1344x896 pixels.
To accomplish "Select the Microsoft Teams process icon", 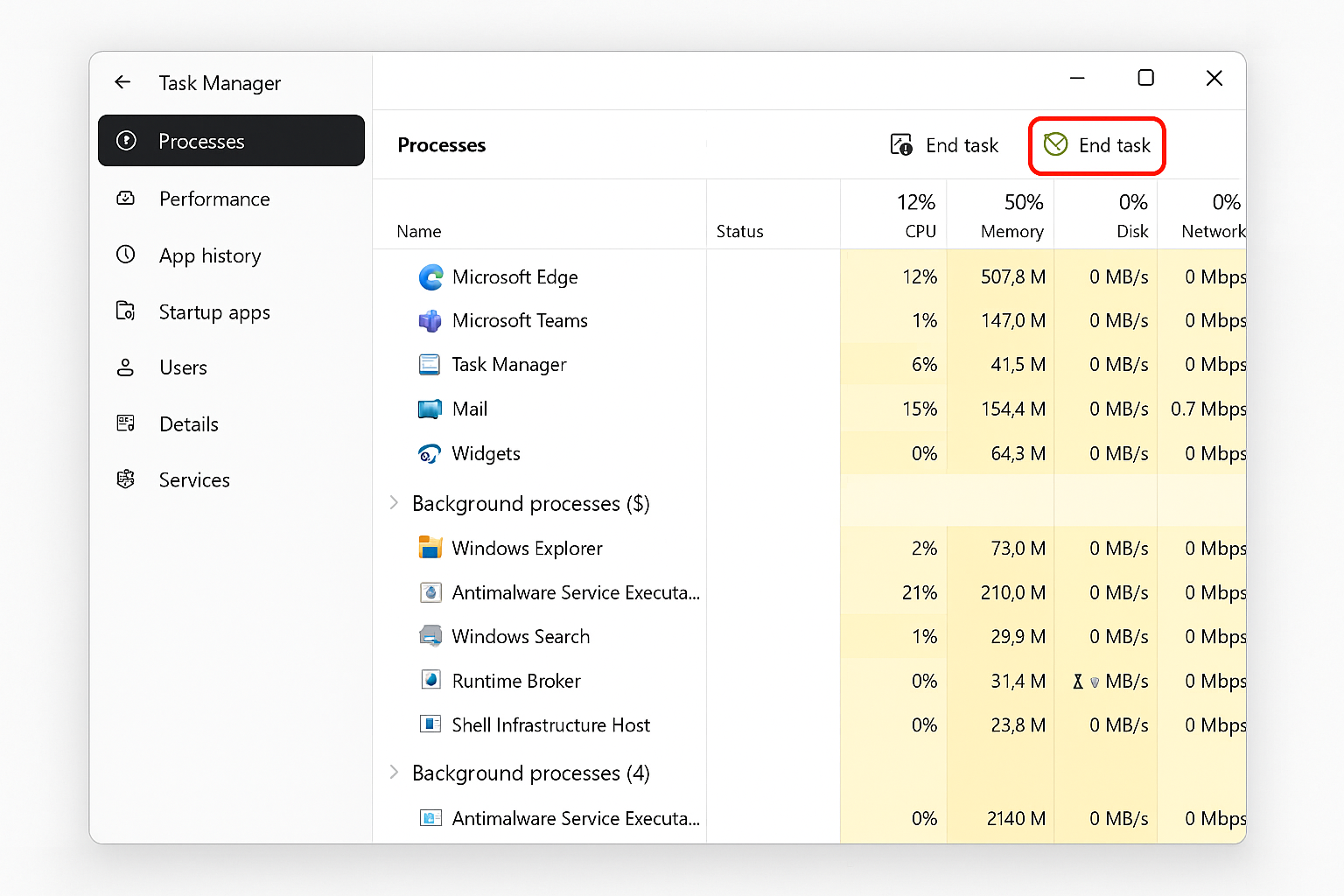I will click(x=430, y=321).
